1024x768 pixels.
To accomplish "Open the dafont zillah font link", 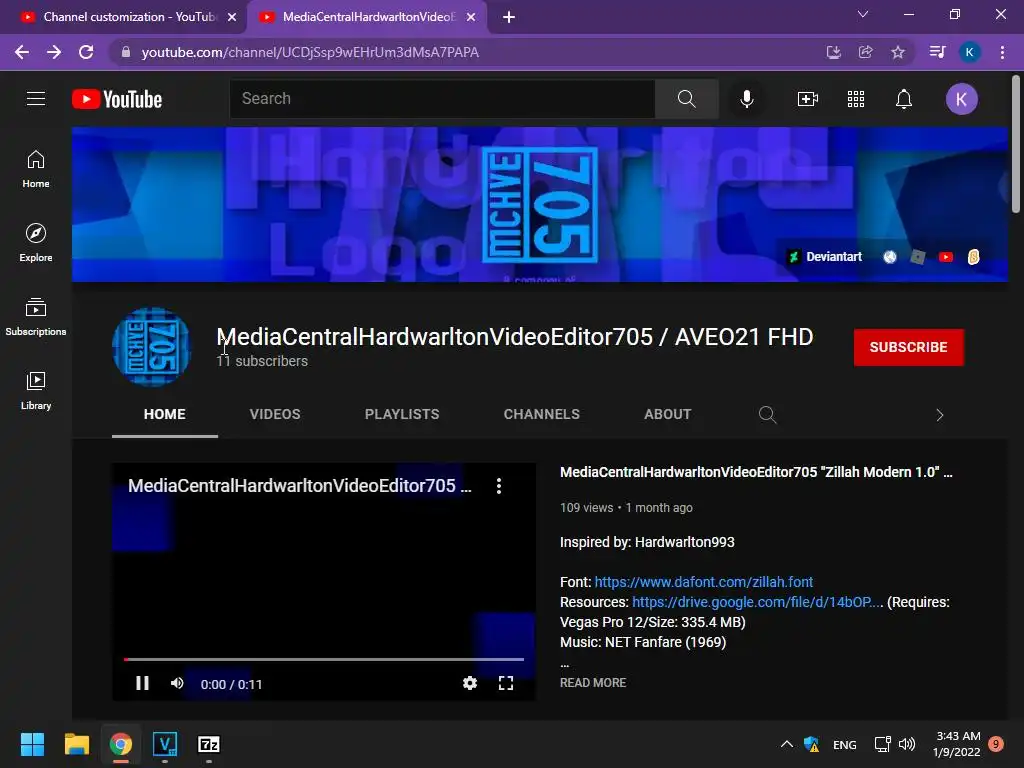I will (703, 582).
